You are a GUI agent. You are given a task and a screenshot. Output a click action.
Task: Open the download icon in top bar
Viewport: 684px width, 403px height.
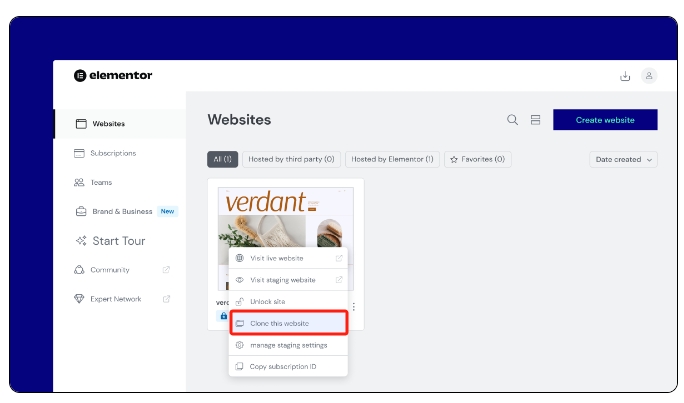point(625,75)
